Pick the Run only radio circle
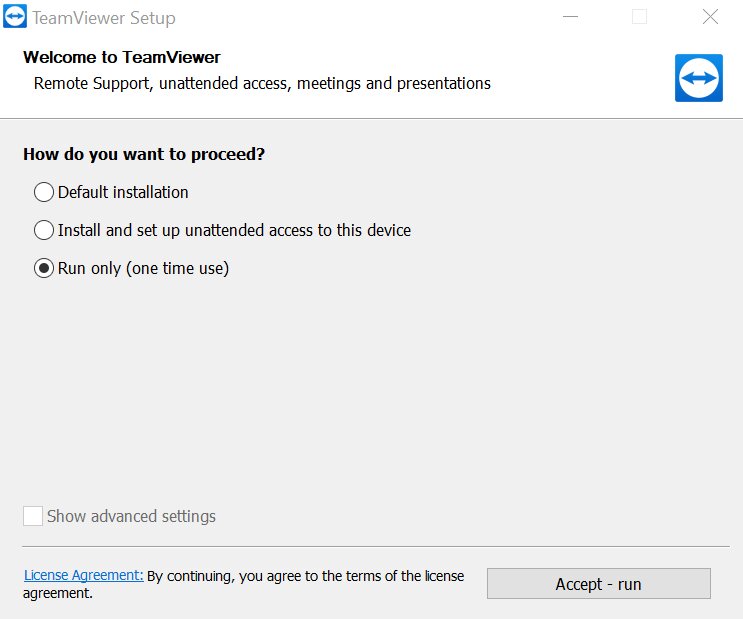Viewport: 743px width, 619px height. pos(44,268)
